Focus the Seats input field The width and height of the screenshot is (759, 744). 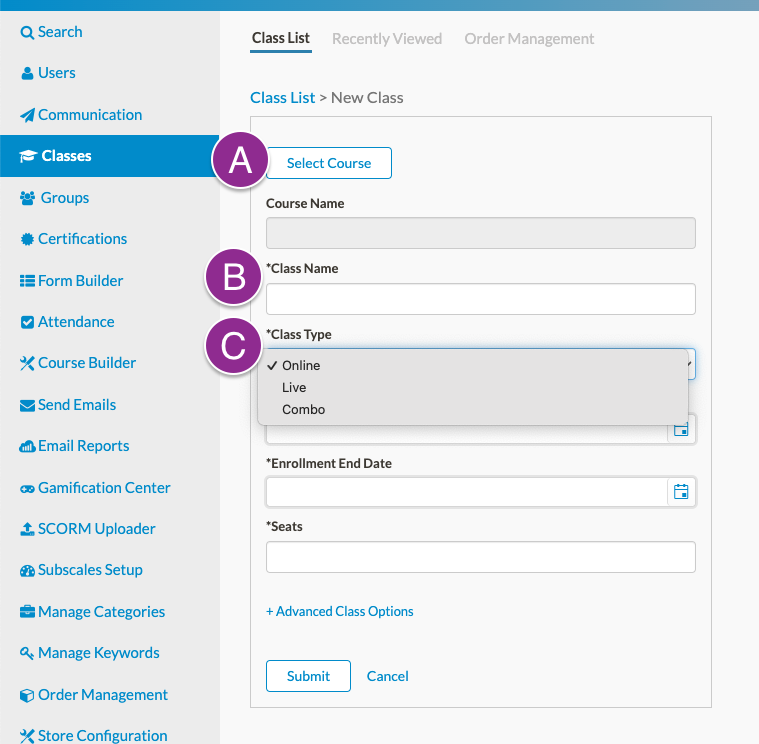(481, 557)
